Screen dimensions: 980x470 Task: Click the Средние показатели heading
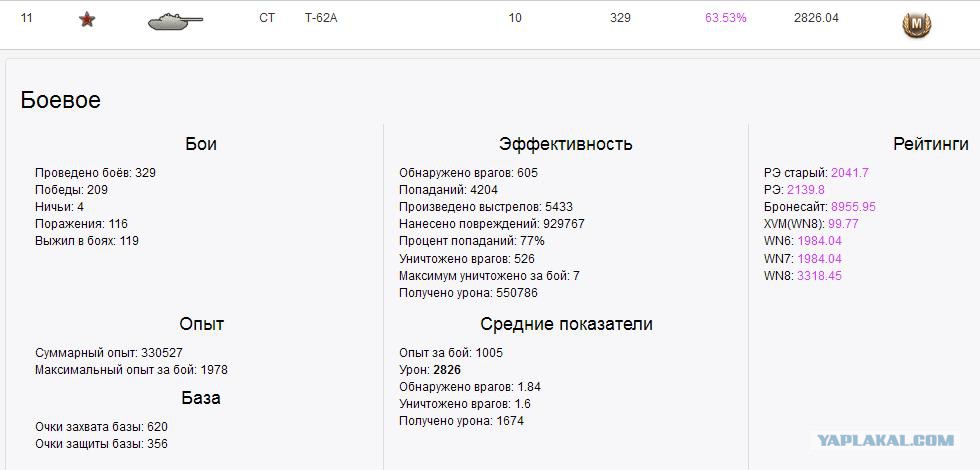coord(566,324)
